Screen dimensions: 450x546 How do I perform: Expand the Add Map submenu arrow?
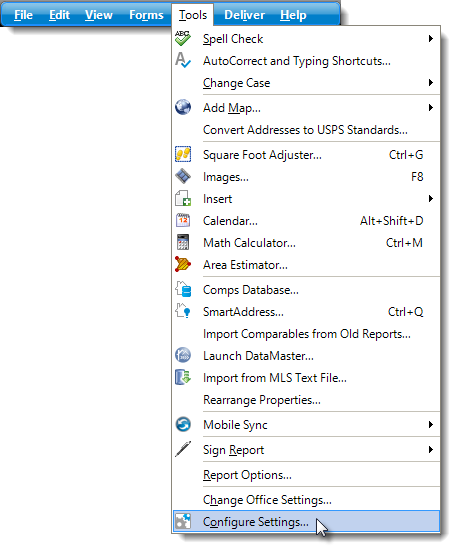(x=431, y=108)
